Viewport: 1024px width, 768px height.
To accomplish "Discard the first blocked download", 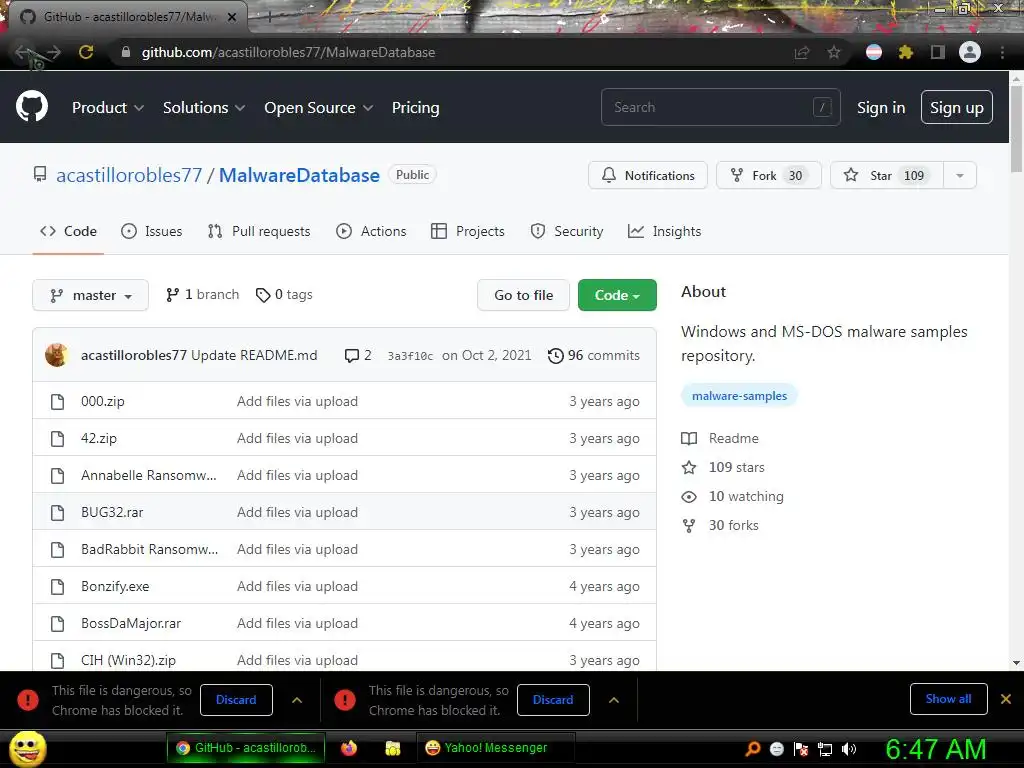I will [x=236, y=699].
